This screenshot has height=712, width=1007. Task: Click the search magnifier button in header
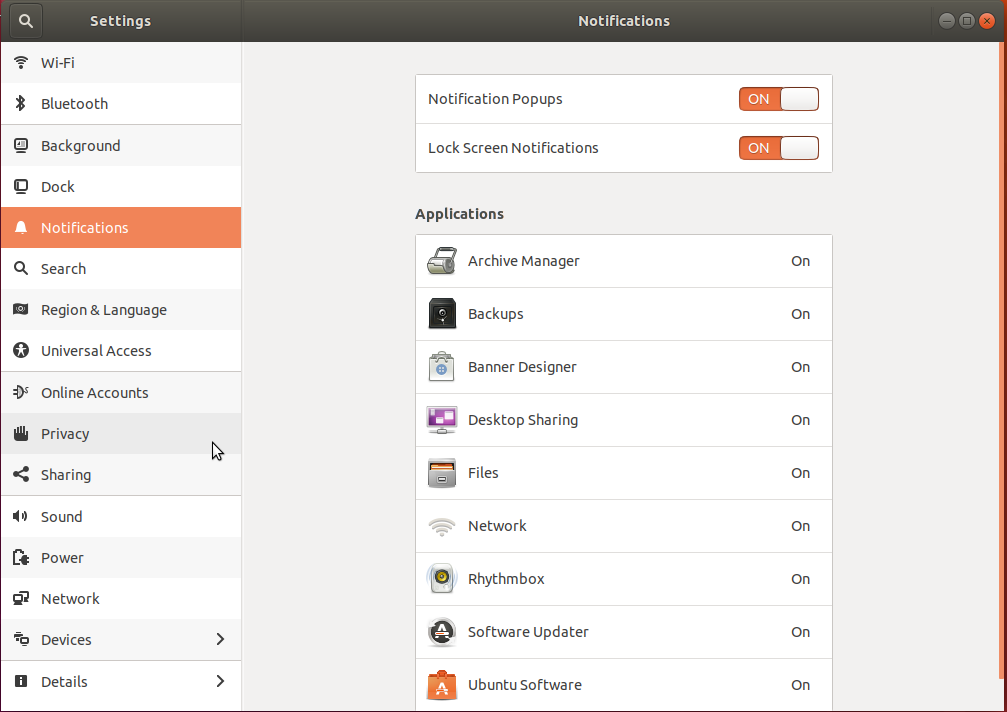coord(26,21)
